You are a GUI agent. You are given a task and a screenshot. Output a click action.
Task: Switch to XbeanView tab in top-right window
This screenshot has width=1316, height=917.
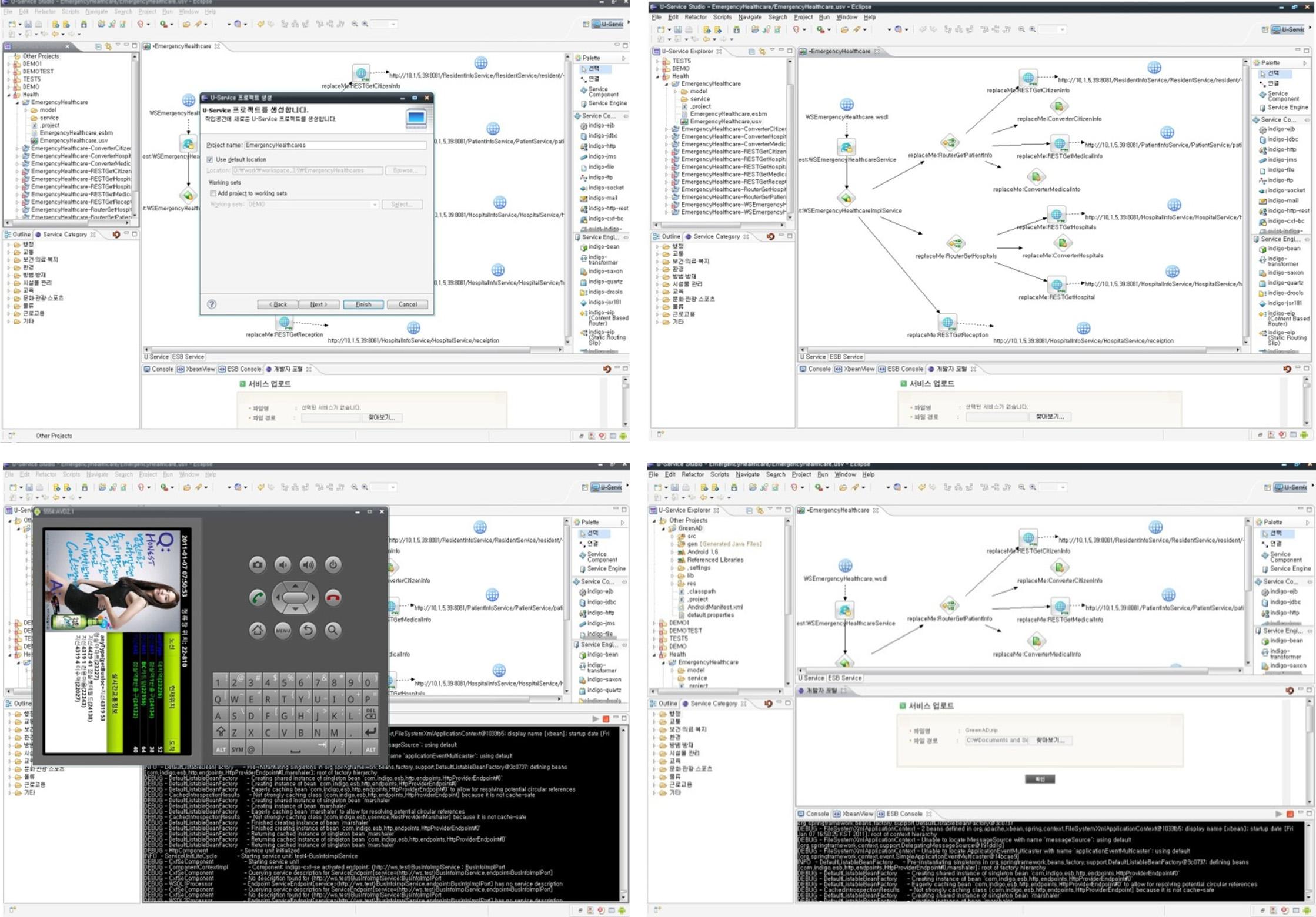pyautogui.click(x=855, y=369)
